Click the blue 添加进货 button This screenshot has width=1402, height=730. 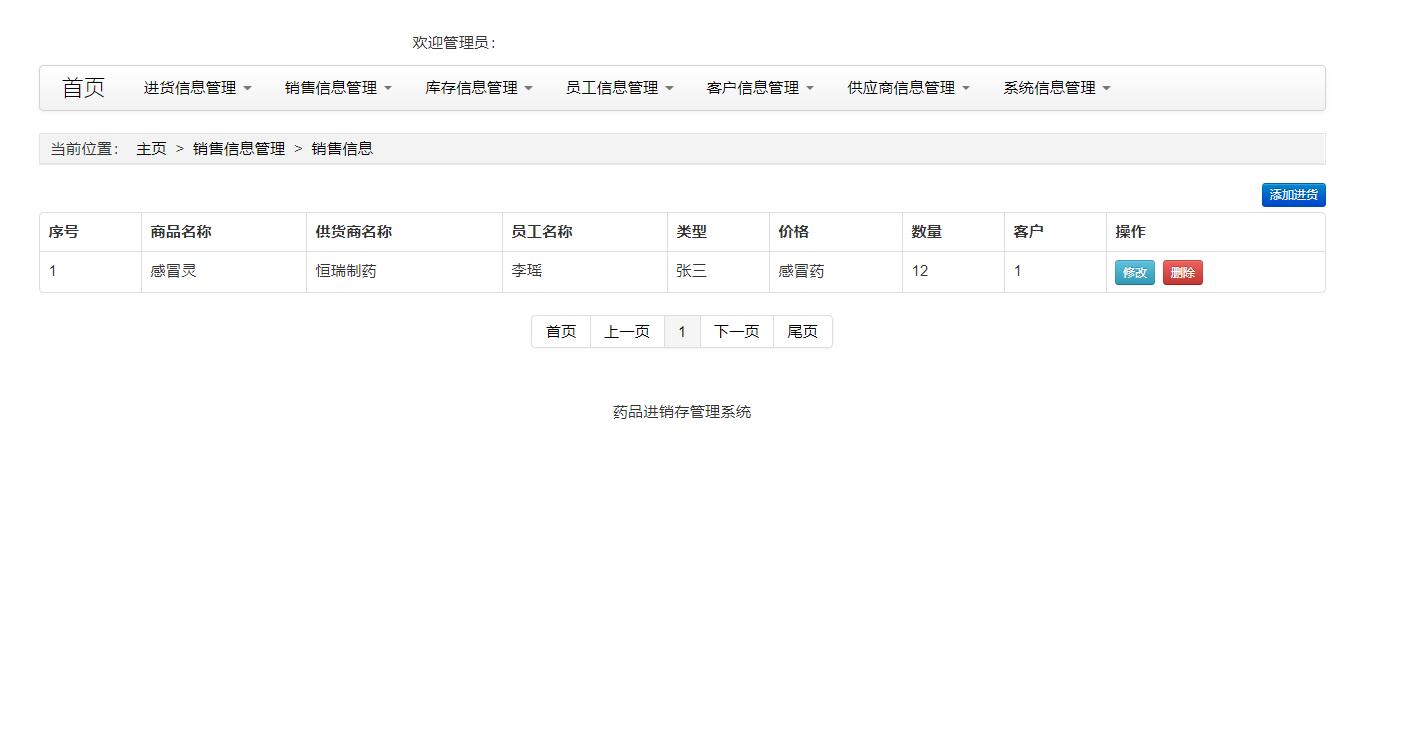pos(1293,195)
